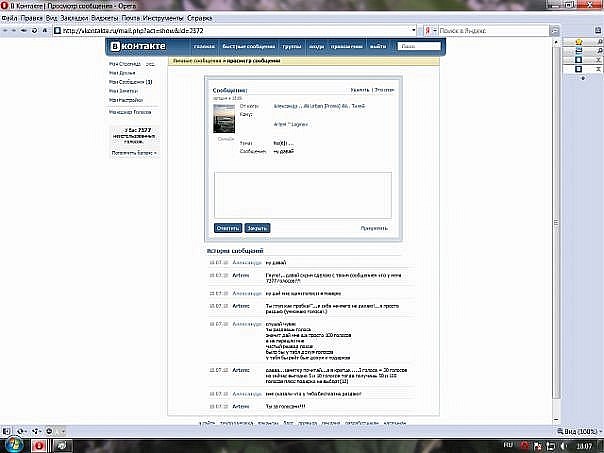The height and width of the screenshot is (453, 604).
Task: Click Пополнить баланс link
Action: (x=134, y=153)
